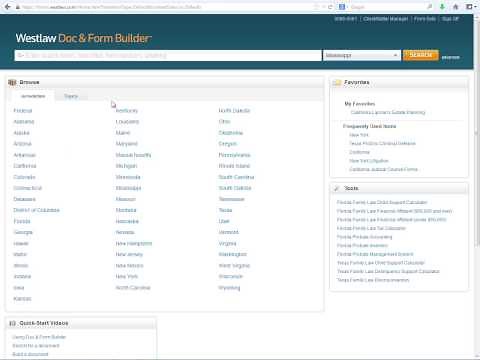Open Florida Family Law Child Support Calculator
480x360 pixels.
pyautogui.click(x=382, y=202)
